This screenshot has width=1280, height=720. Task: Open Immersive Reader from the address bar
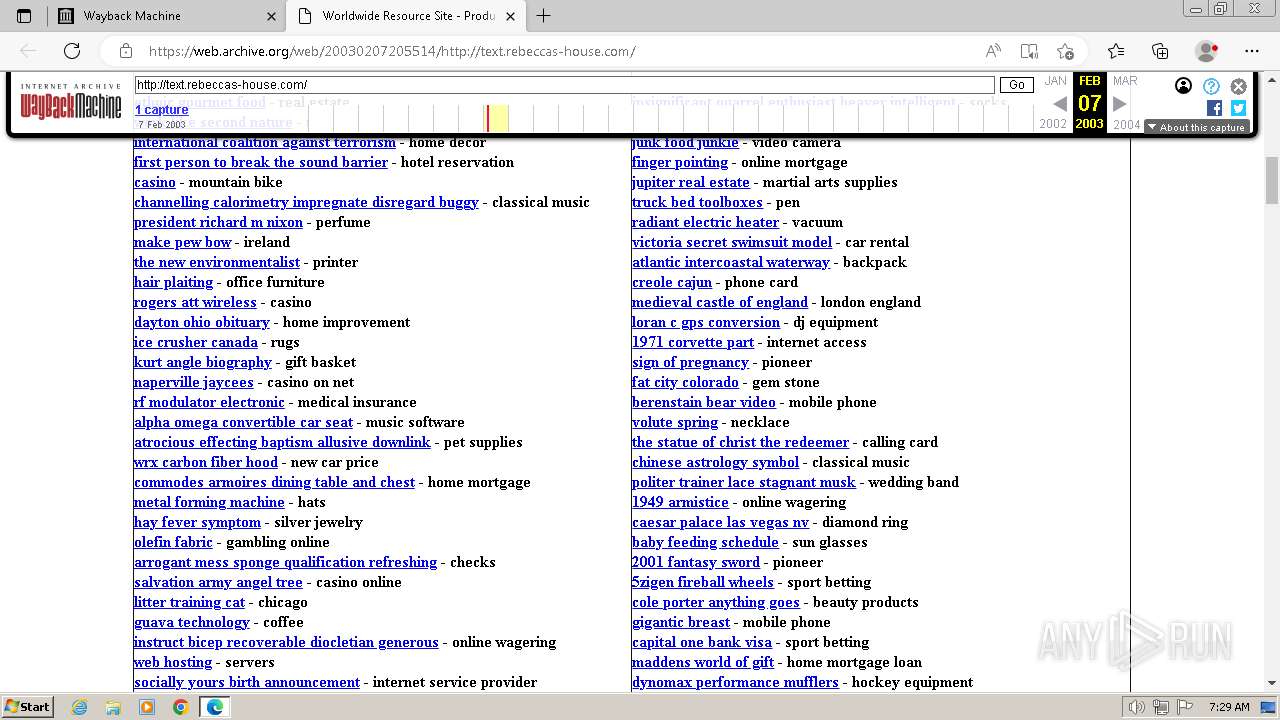(x=1029, y=51)
